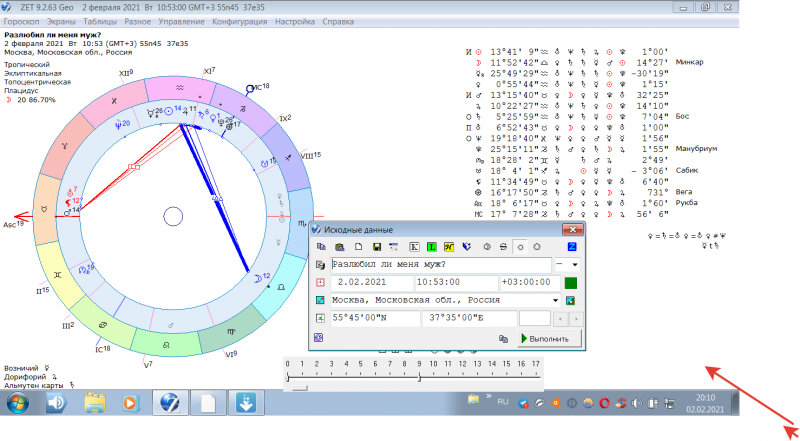
Task: Click the green L icon
Action: tap(430, 246)
